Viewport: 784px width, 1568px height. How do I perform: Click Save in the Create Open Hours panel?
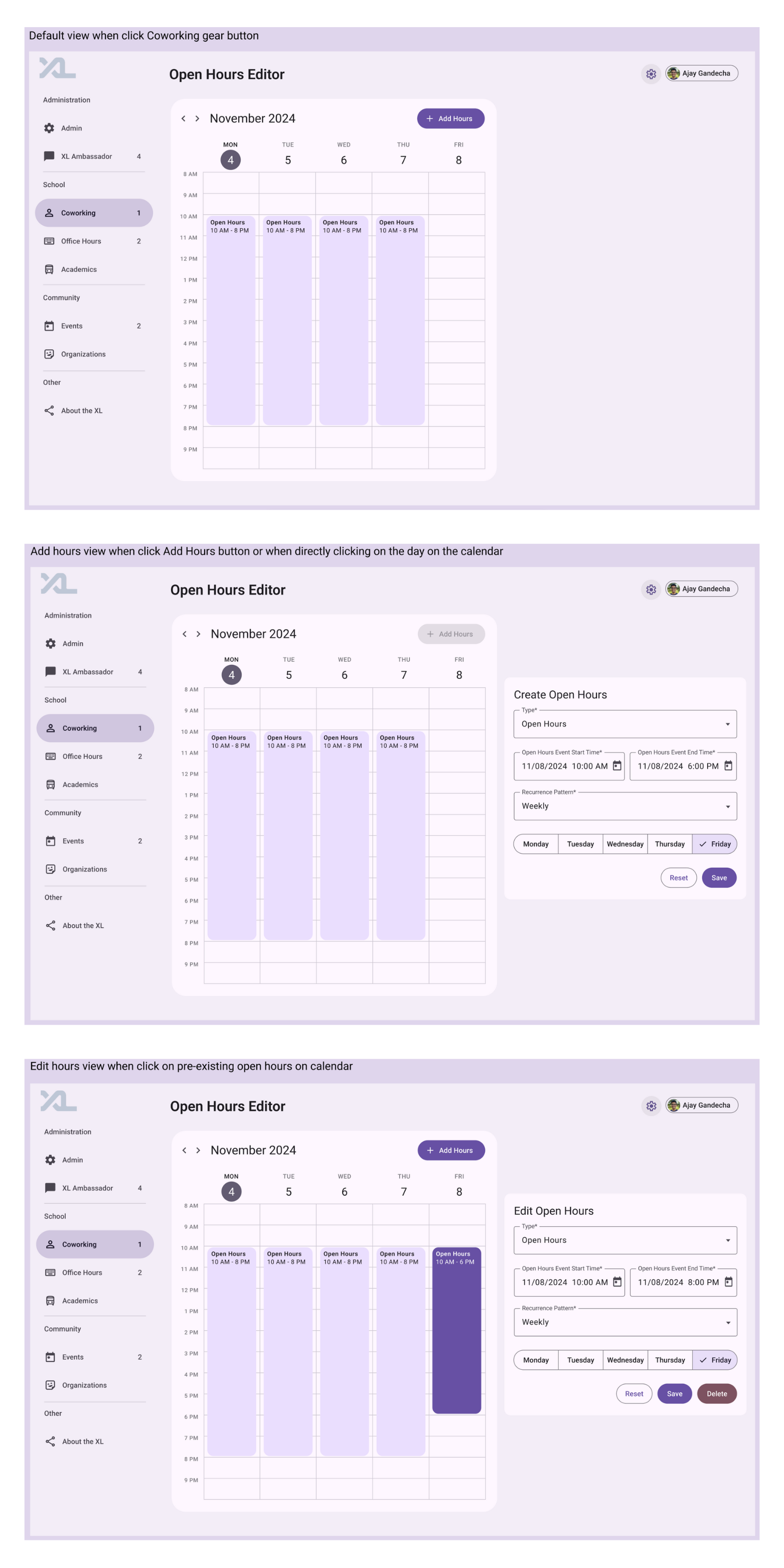719,878
